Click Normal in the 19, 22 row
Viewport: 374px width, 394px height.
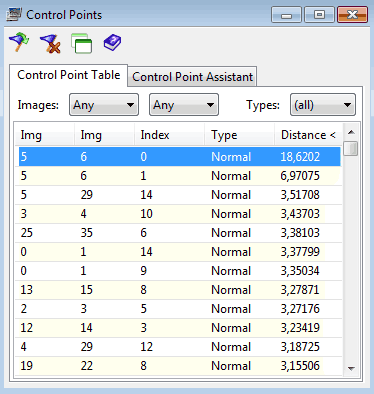[x=231, y=366]
